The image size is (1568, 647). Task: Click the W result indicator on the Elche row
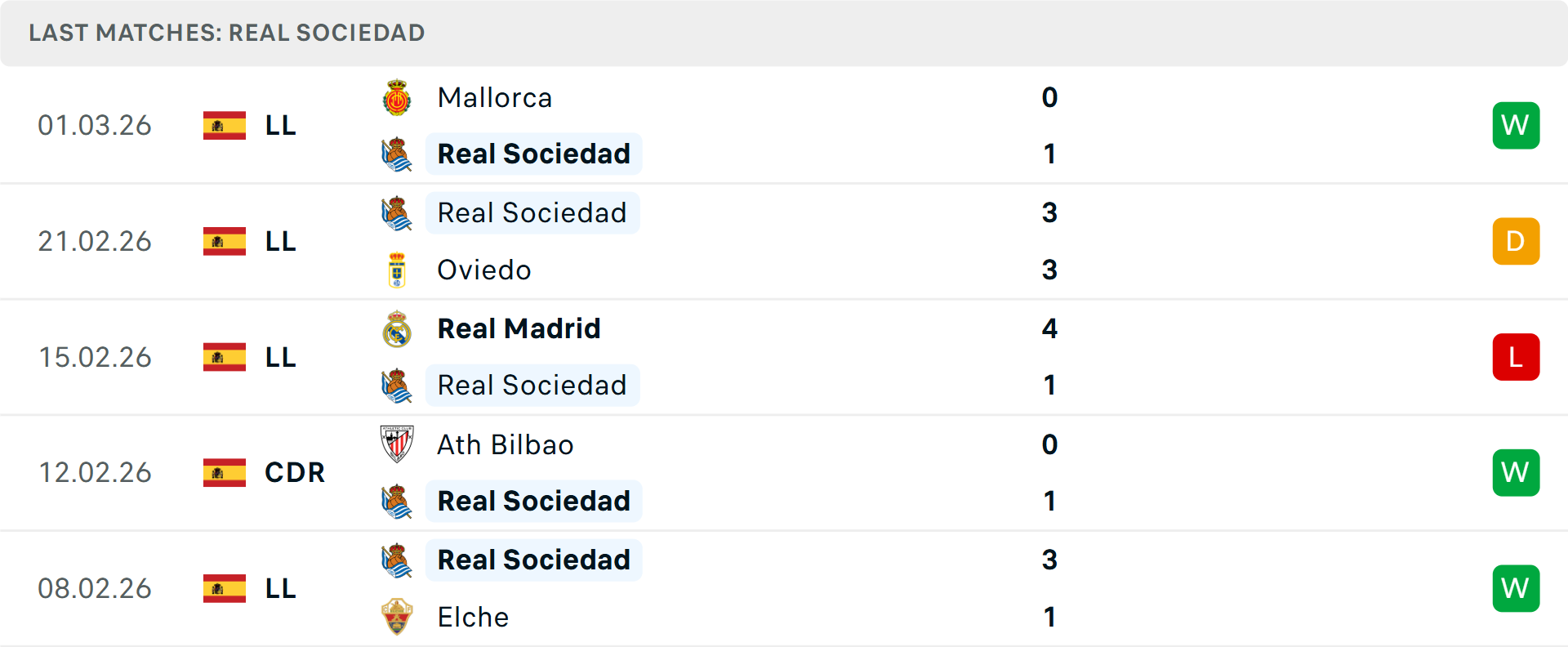click(1516, 588)
